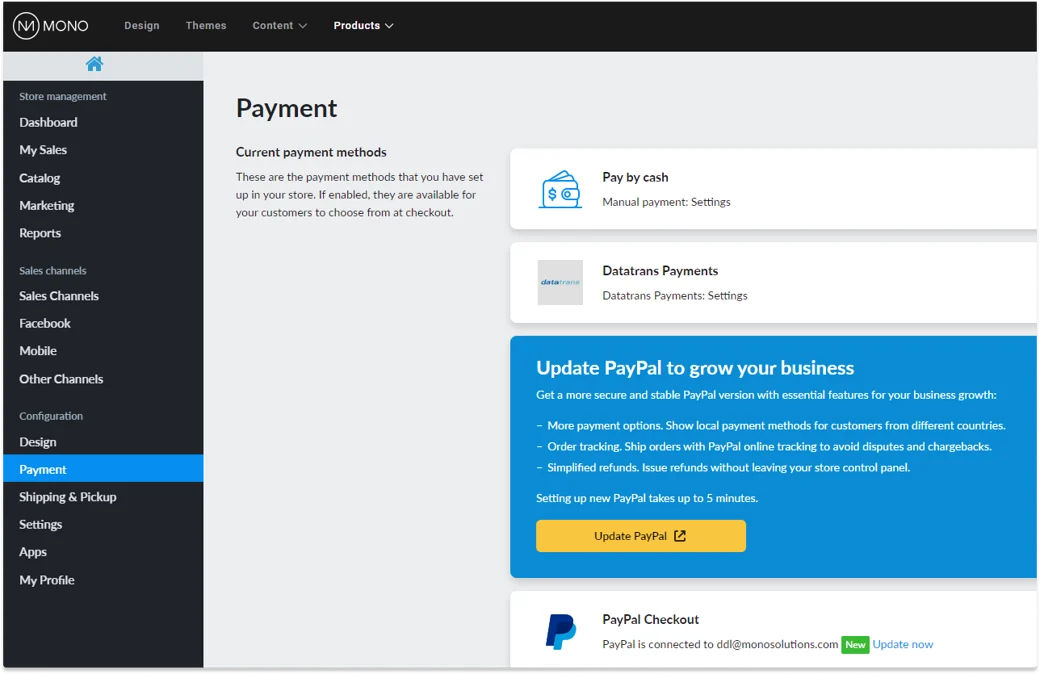Select the PayPal logo icon
Viewport: 1040px width, 674px height.
(562, 631)
